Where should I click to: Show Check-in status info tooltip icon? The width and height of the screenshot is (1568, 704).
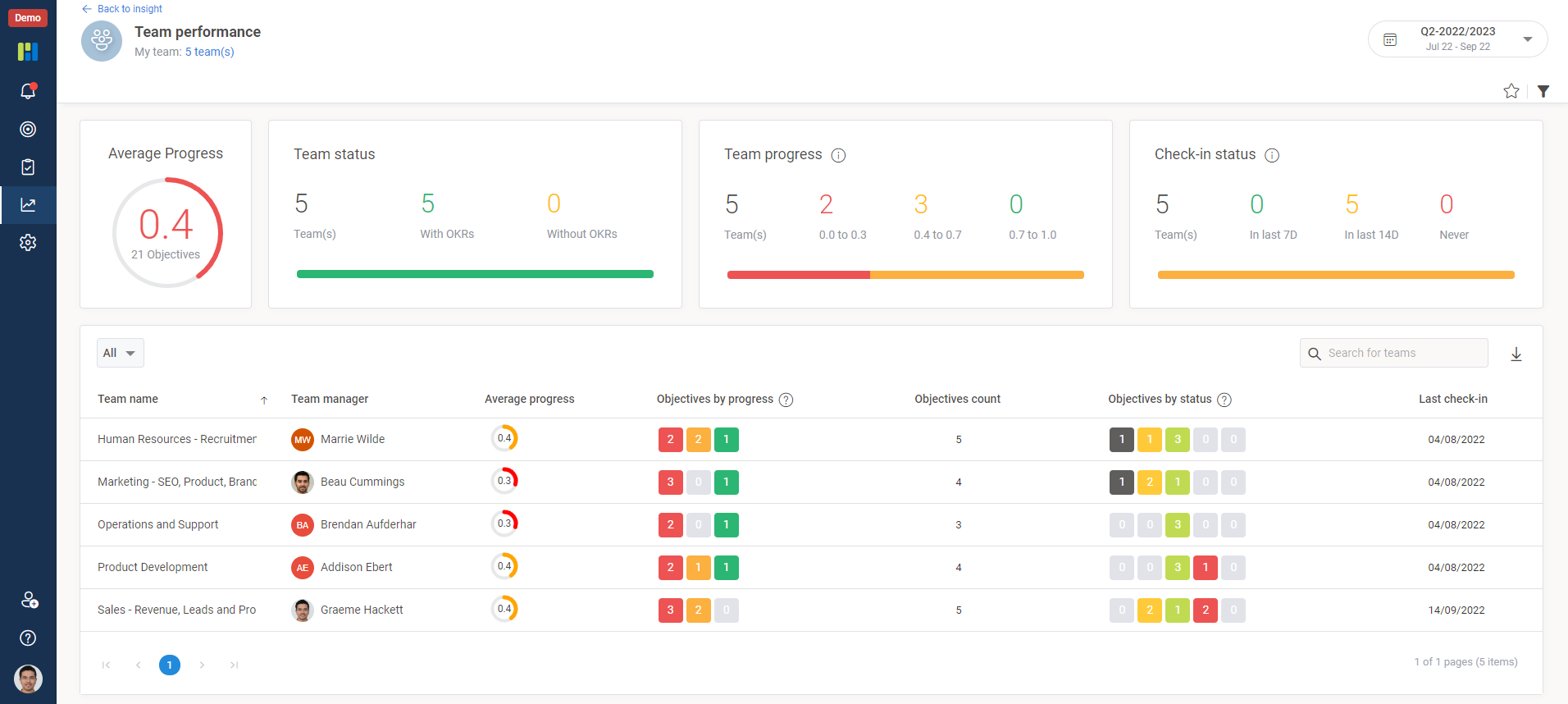[1272, 155]
